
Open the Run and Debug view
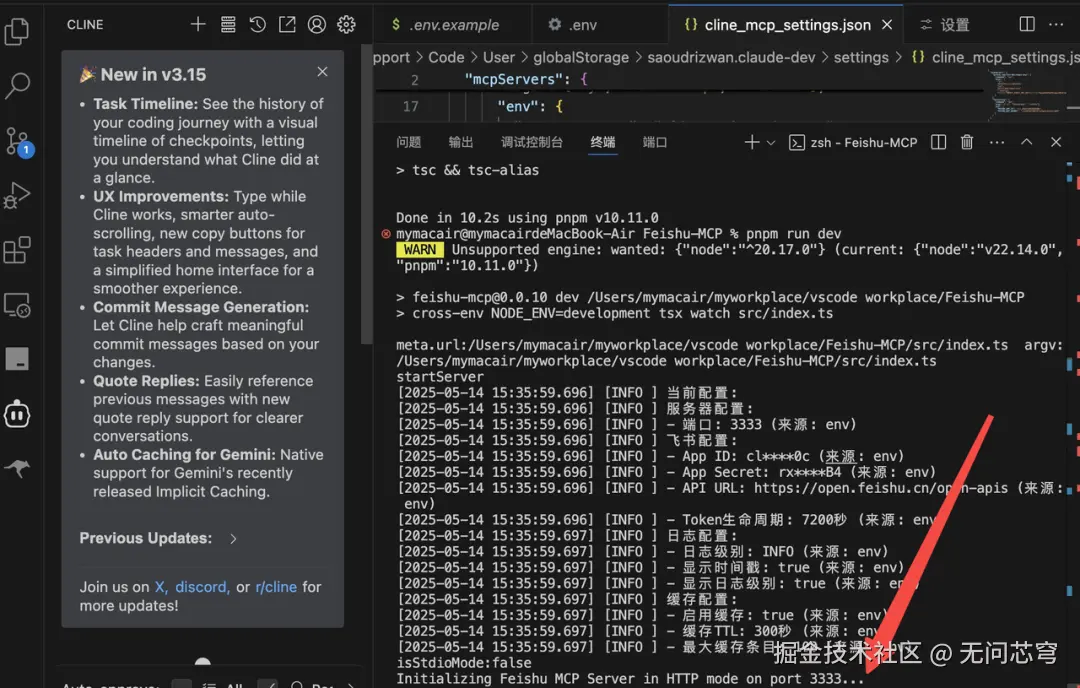pos(17,196)
